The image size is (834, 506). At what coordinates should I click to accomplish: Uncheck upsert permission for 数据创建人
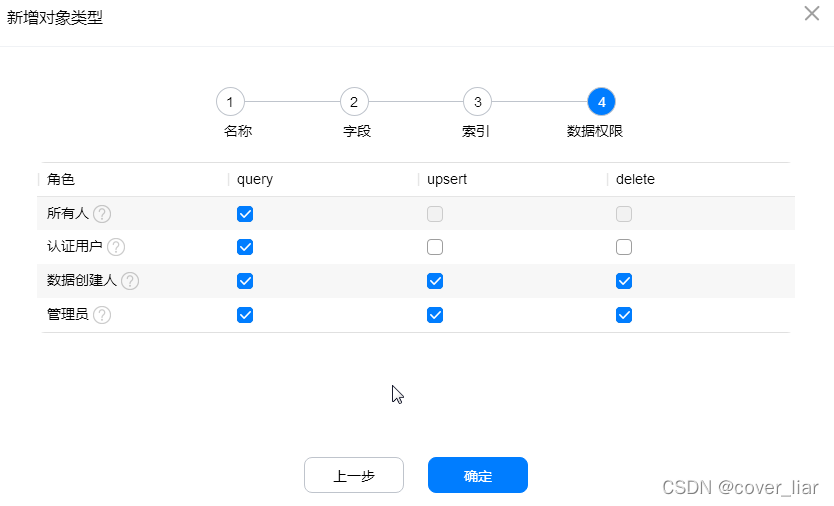[x=435, y=281]
